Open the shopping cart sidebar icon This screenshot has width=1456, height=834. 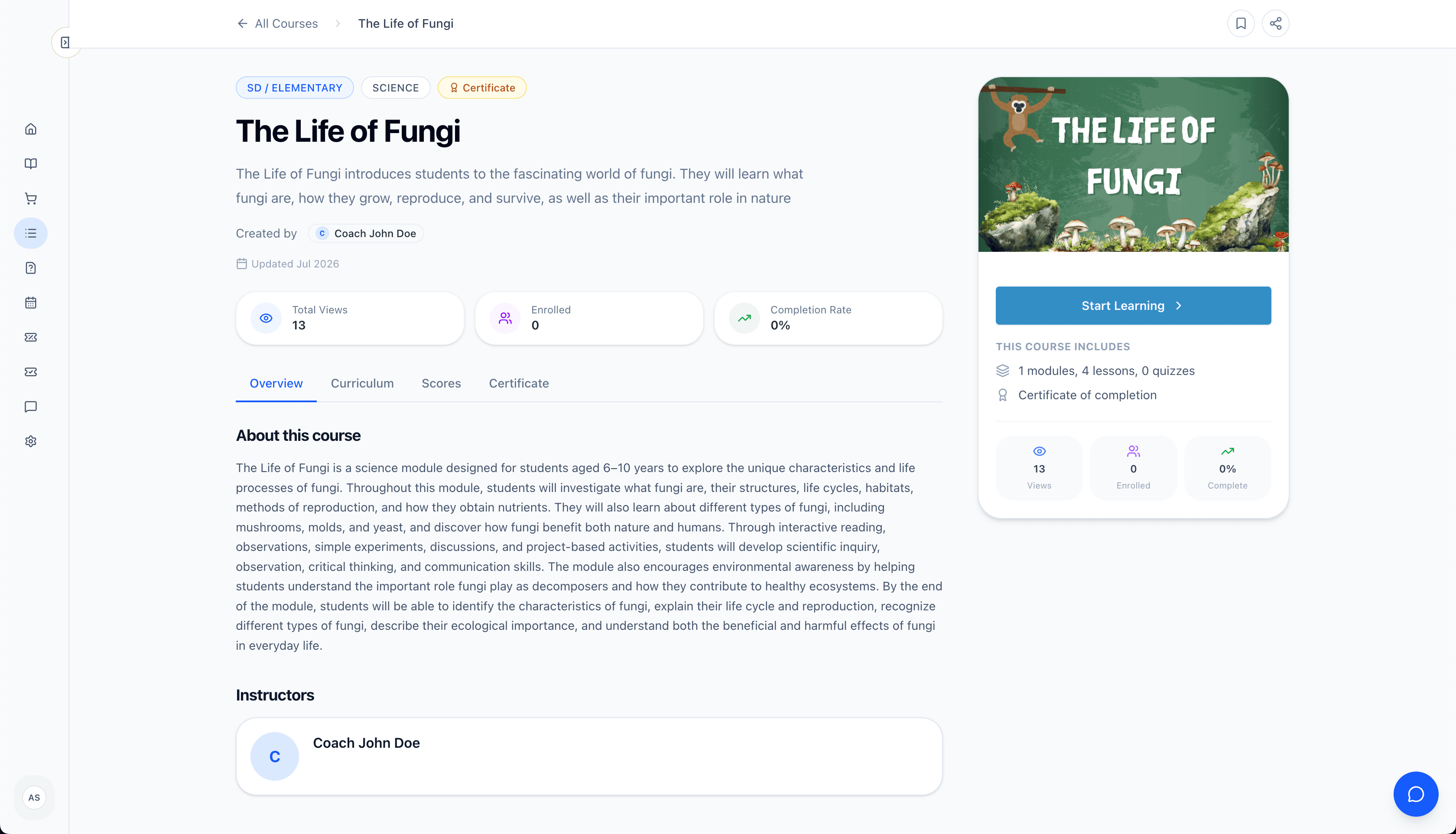[31, 199]
